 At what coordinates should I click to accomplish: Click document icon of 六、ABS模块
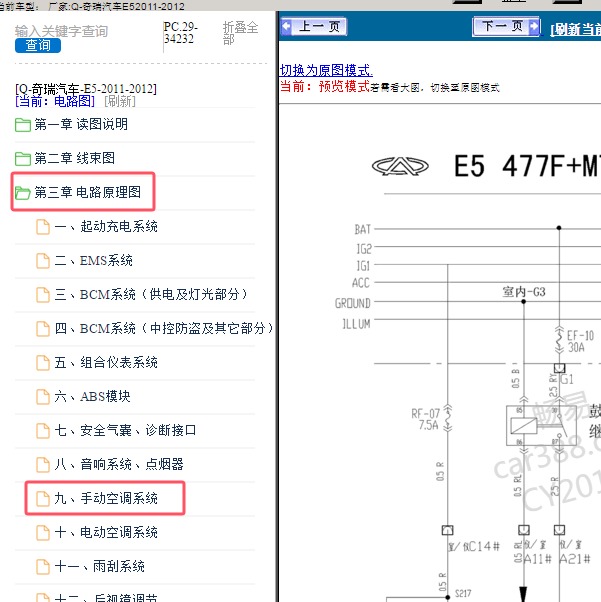point(43,396)
